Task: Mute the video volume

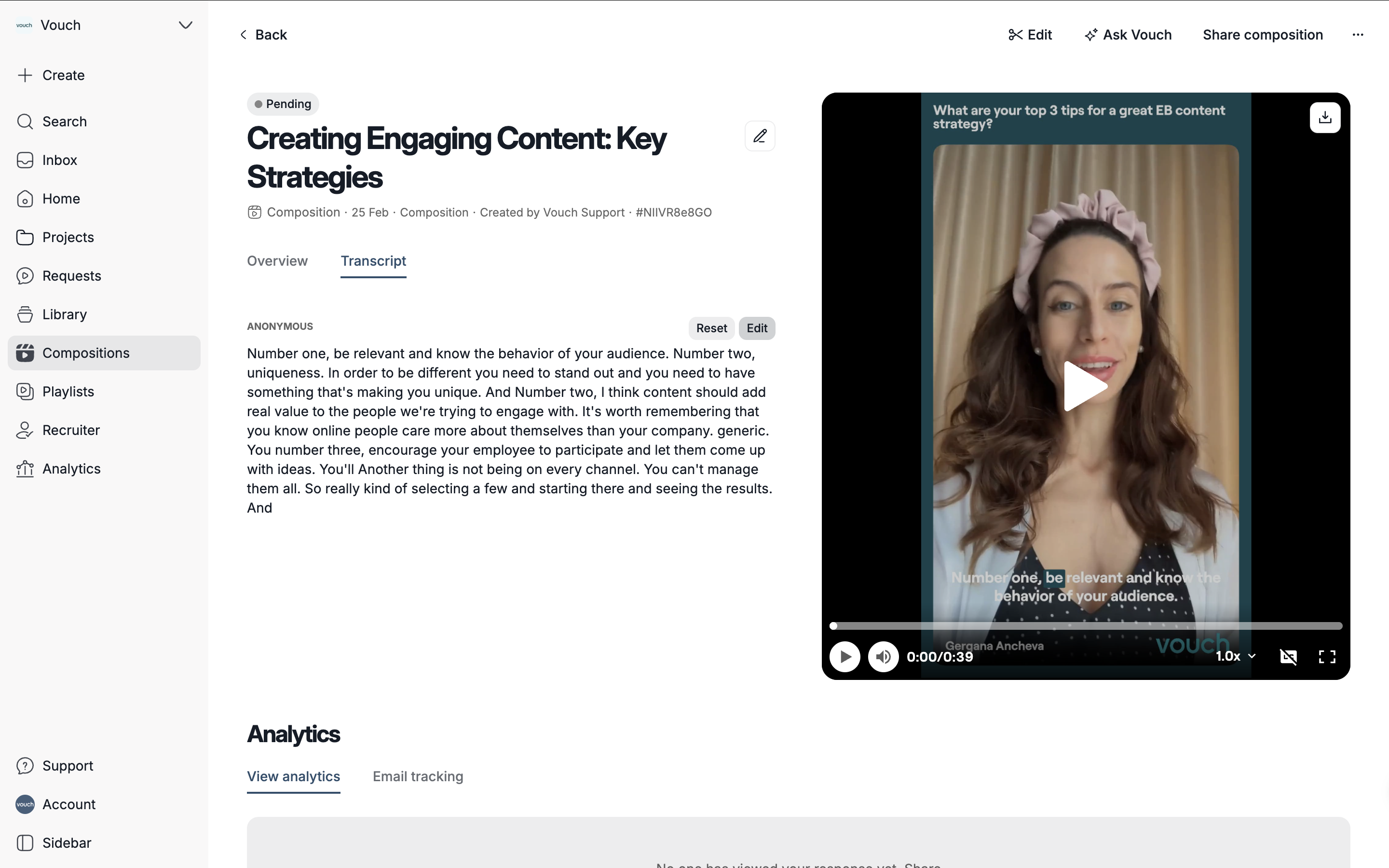Action: (x=883, y=656)
